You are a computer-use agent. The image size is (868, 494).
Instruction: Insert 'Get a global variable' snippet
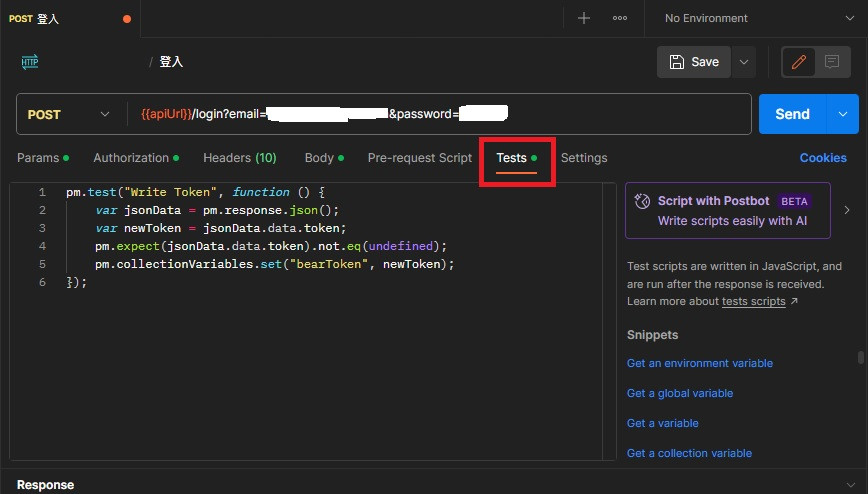pos(680,393)
